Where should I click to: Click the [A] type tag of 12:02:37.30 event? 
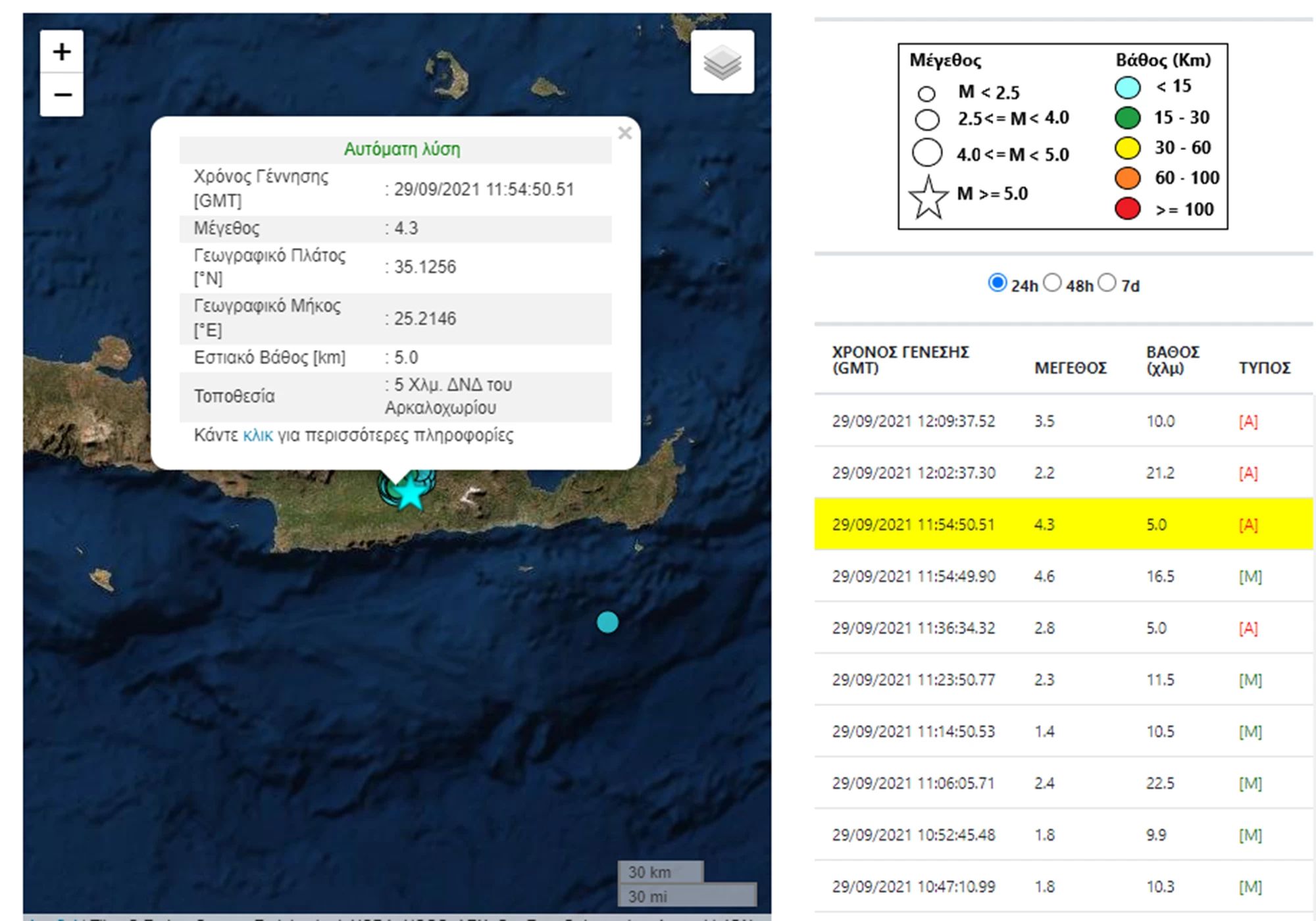[1248, 473]
